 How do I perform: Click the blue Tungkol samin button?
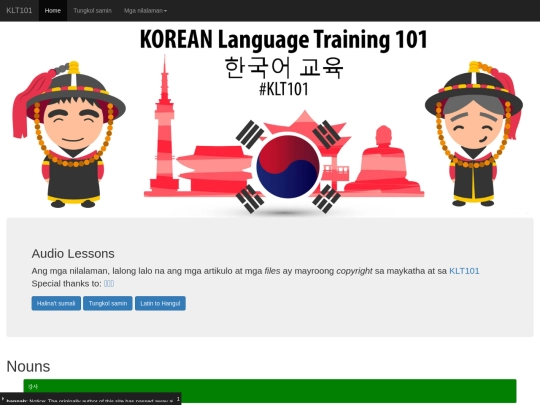click(x=108, y=303)
